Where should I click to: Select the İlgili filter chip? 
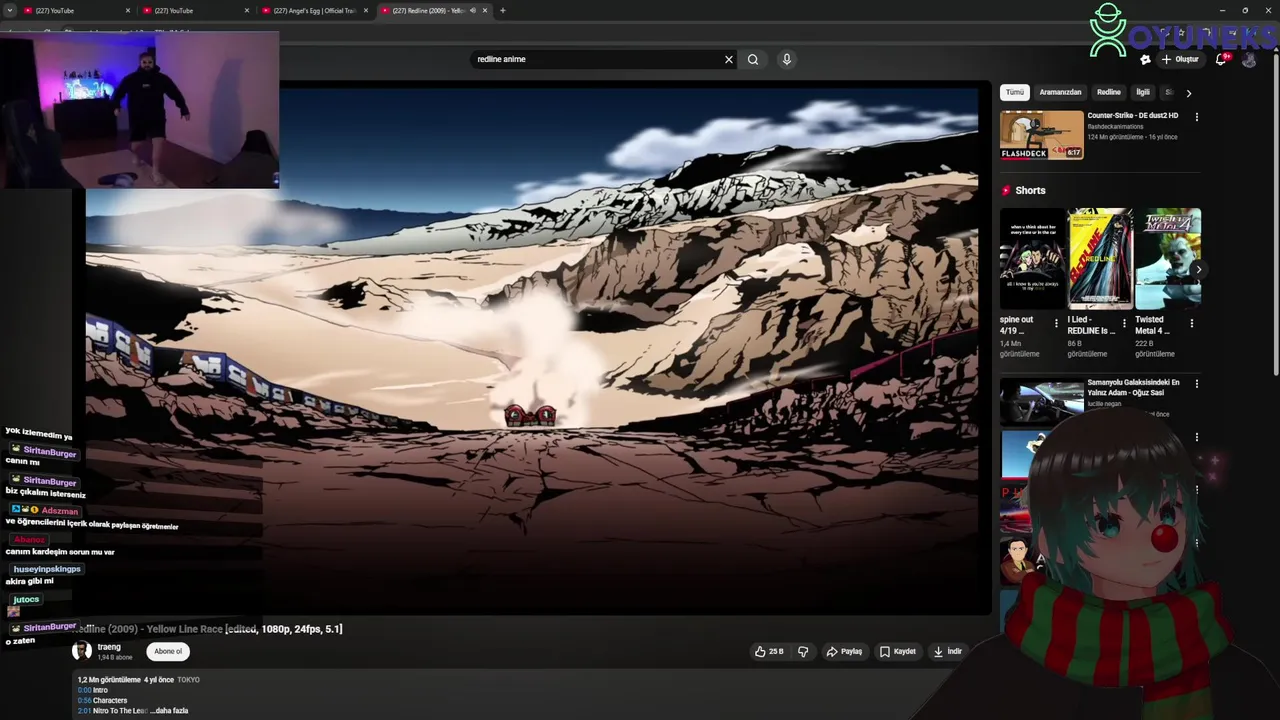pos(1143,92)
